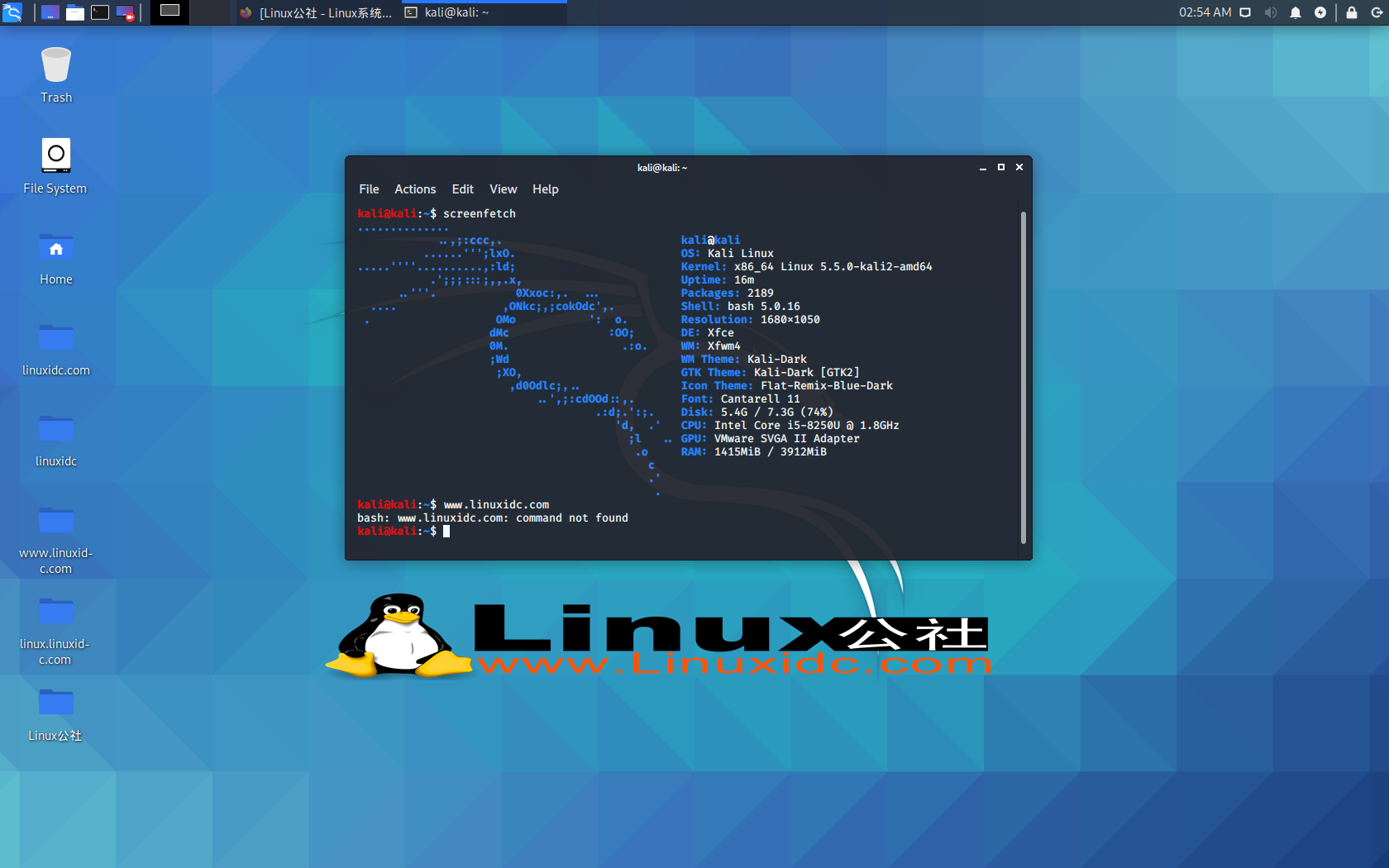The image size is (1389, 868).
Task: Click the CPU Intel Core i5-8250U line
Action: 790,426
